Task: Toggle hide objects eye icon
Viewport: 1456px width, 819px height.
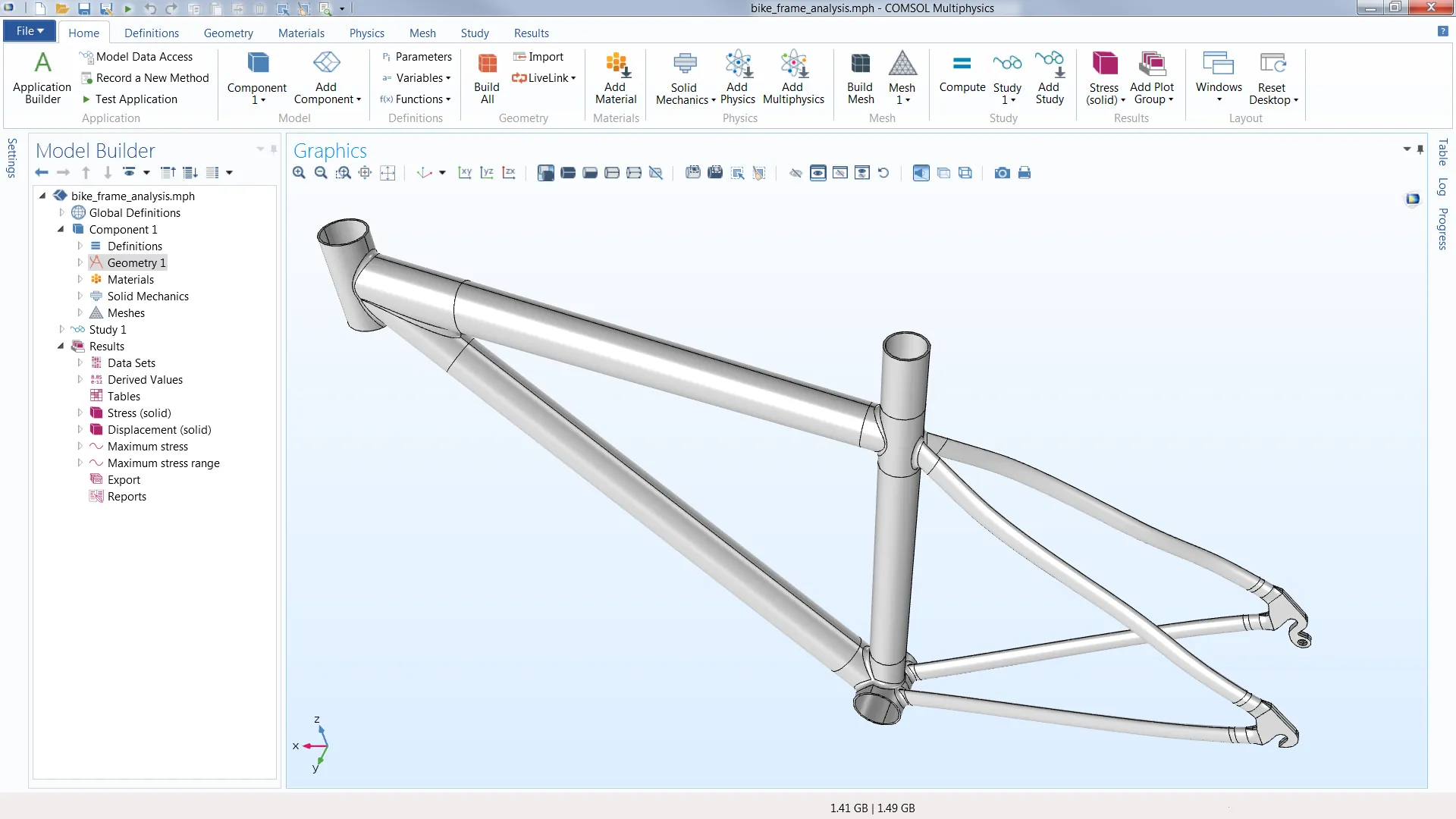Action: [795, 173]
